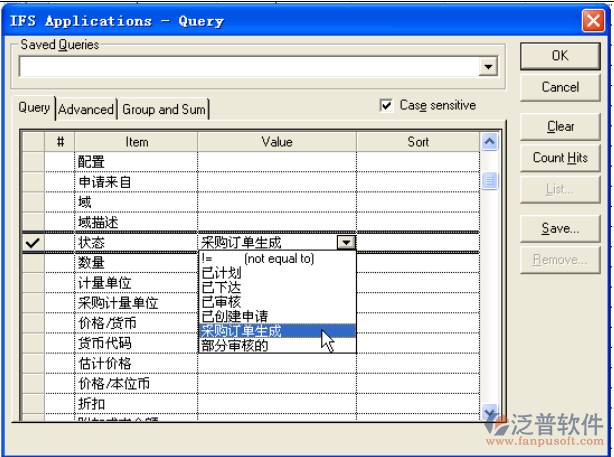Click the # column header

[60, 142]
